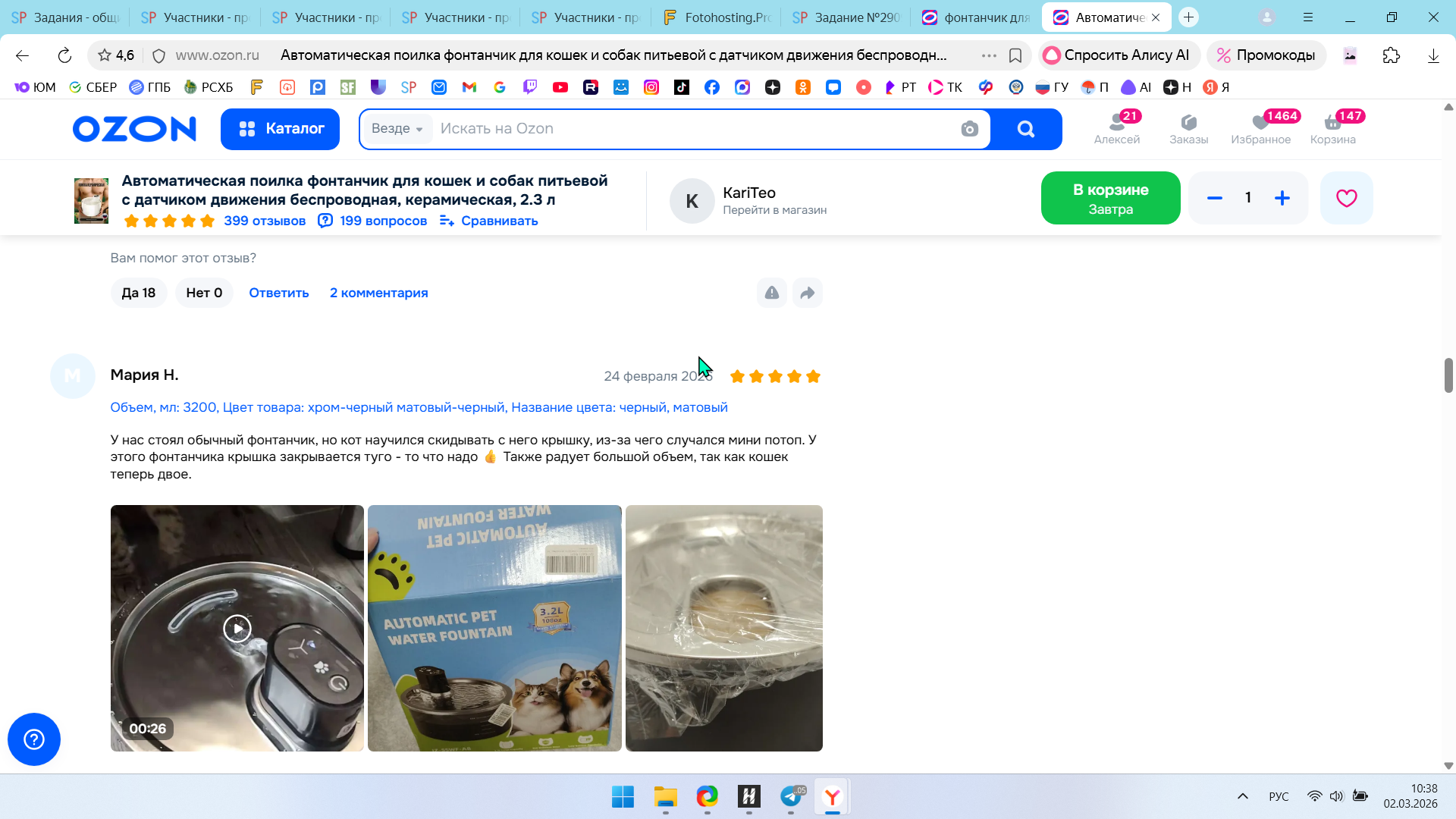Image resolution: width=1456 pixels, height=819 pixels.
Task: Play the 00:26 review video thumbnail
Action: pos(237,628)
